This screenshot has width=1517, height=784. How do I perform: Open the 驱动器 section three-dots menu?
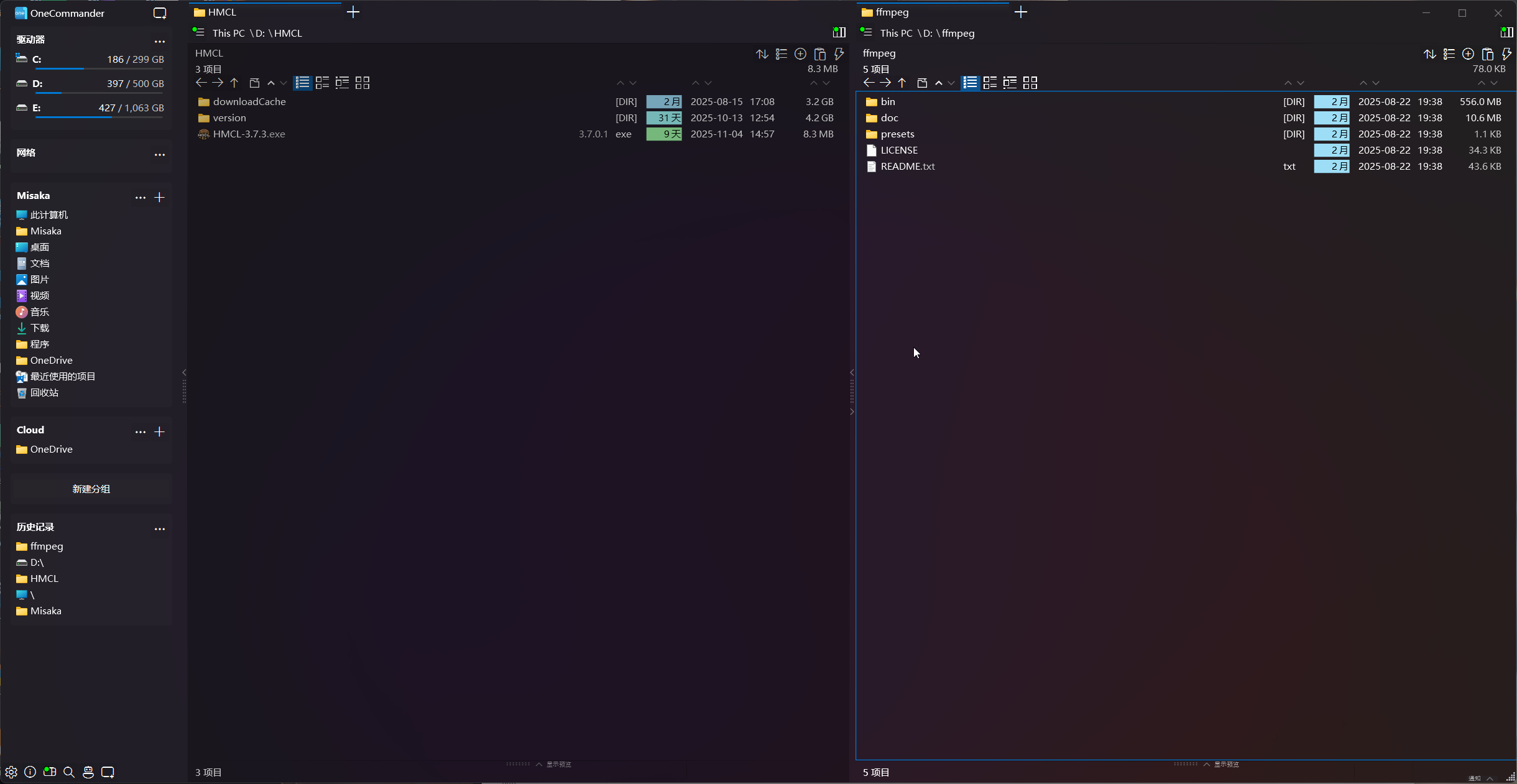pyautogui.click(x=160, y=40)
